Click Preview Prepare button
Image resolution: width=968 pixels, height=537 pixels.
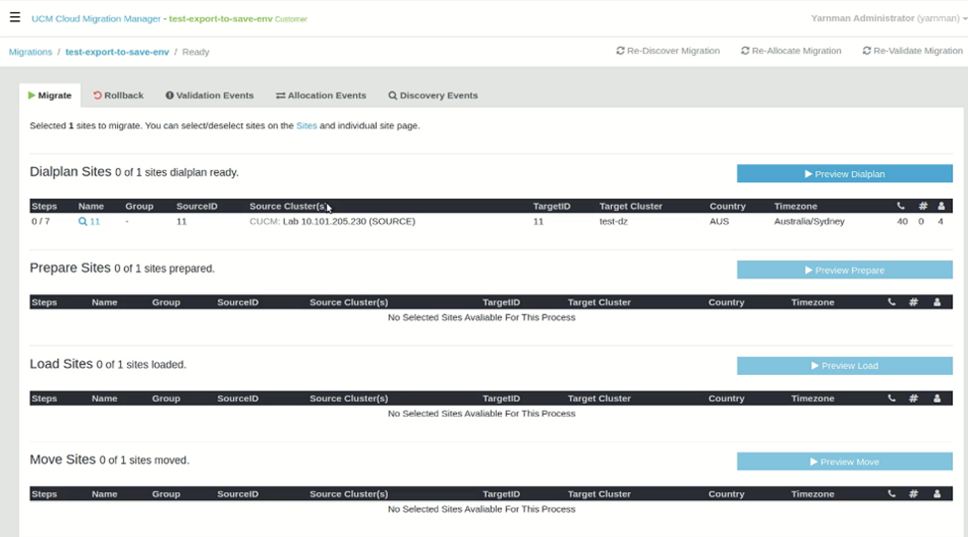coord(845,270)
